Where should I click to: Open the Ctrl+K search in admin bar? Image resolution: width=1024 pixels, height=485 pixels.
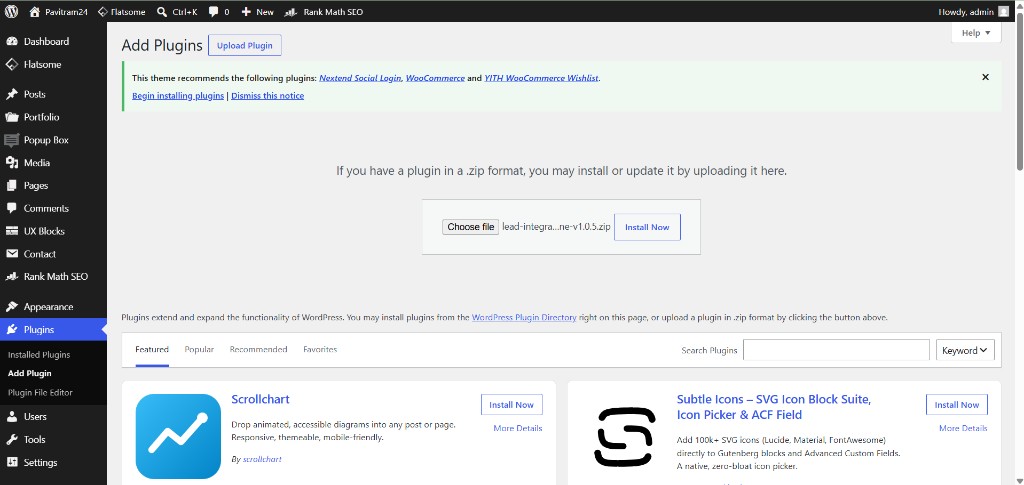tap(177, 12)
